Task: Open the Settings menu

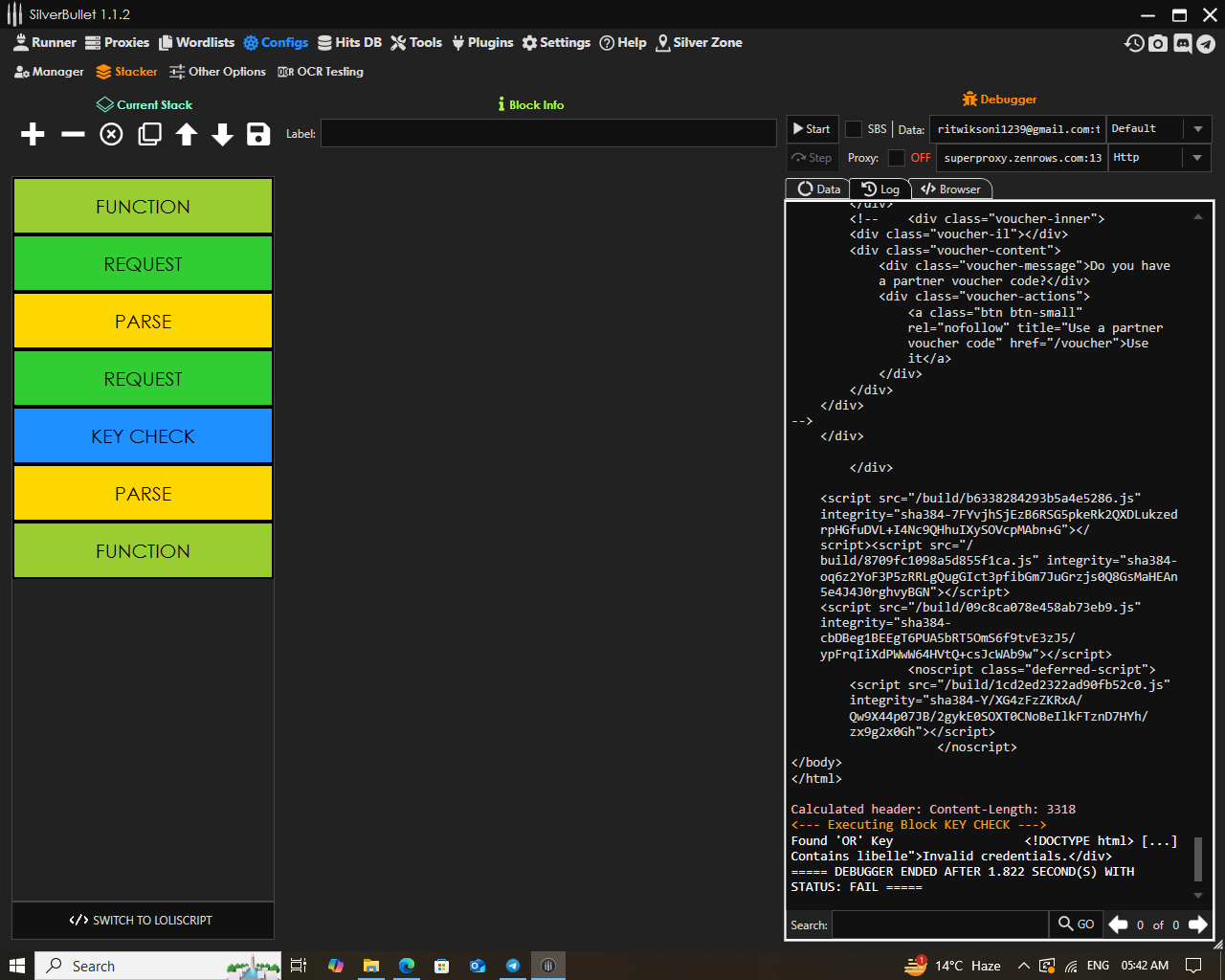Action: pyautogui.click(x=556, y=42)
